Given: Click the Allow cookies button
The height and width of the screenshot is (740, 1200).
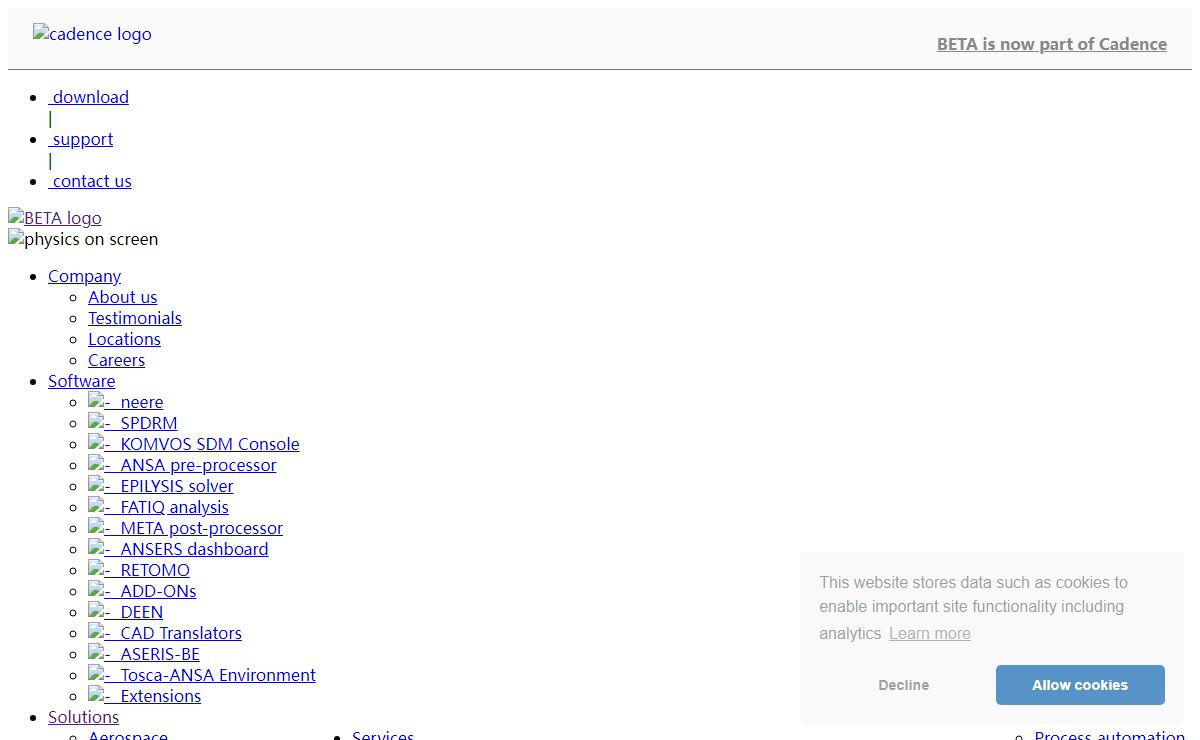Looking at the screenshot, I should [x=1080, y=685].
